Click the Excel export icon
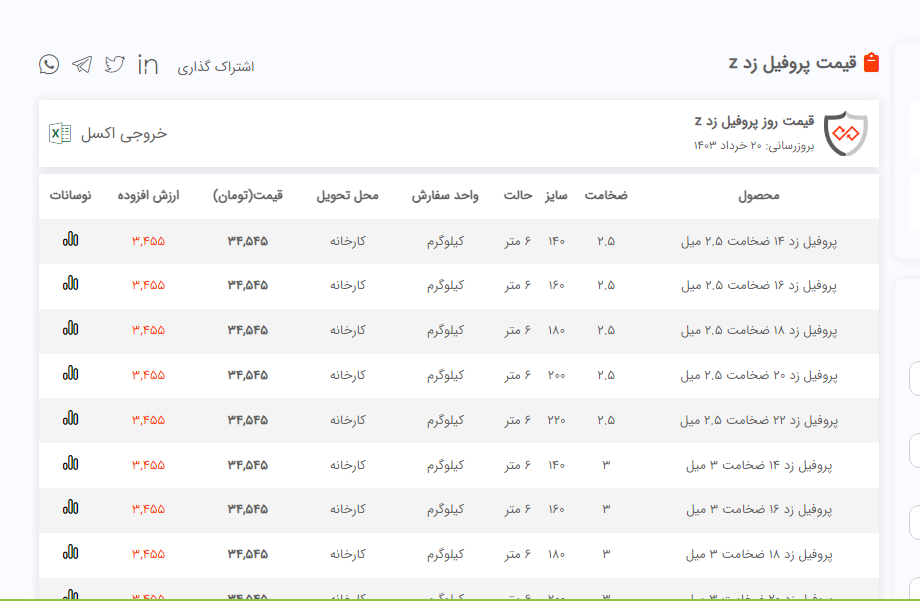 60,133
